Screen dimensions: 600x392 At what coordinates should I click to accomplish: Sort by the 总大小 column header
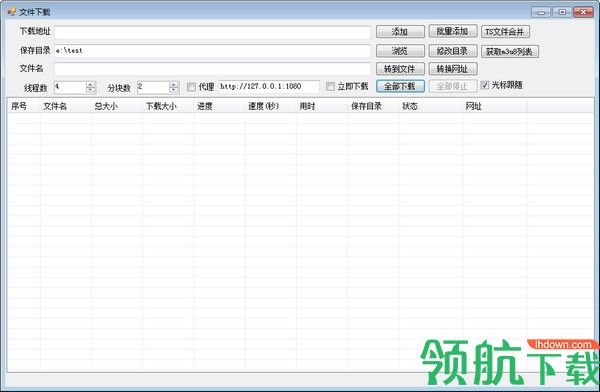pos(117,106)
